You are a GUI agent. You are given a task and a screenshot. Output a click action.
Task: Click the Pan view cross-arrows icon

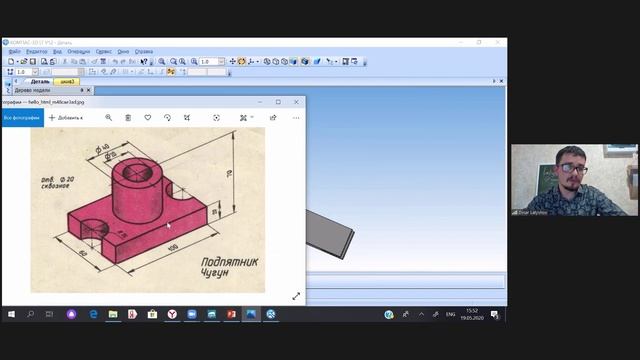[x=232, y=62]
